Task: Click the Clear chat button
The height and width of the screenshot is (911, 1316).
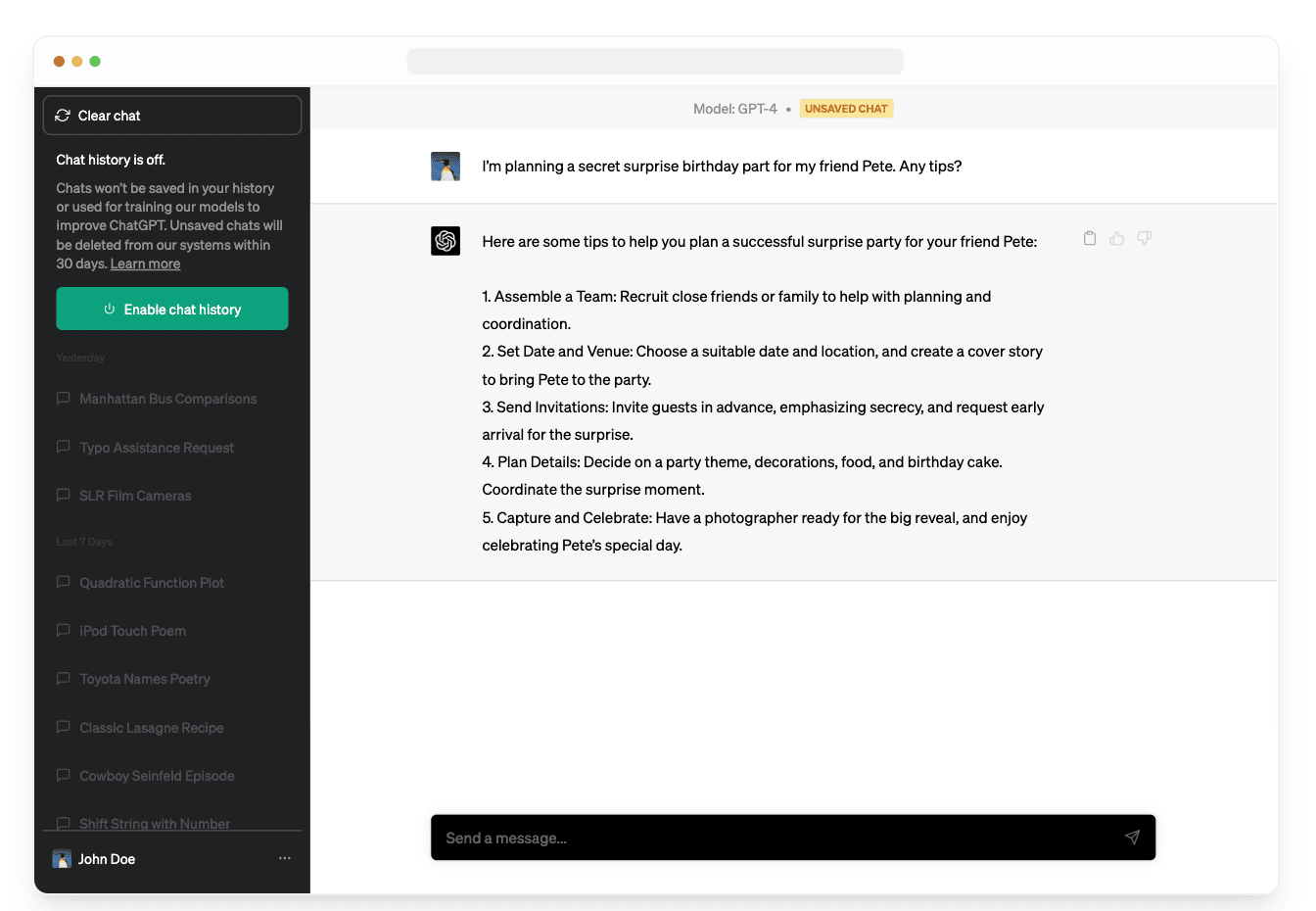Action: [x=172, y=115]
